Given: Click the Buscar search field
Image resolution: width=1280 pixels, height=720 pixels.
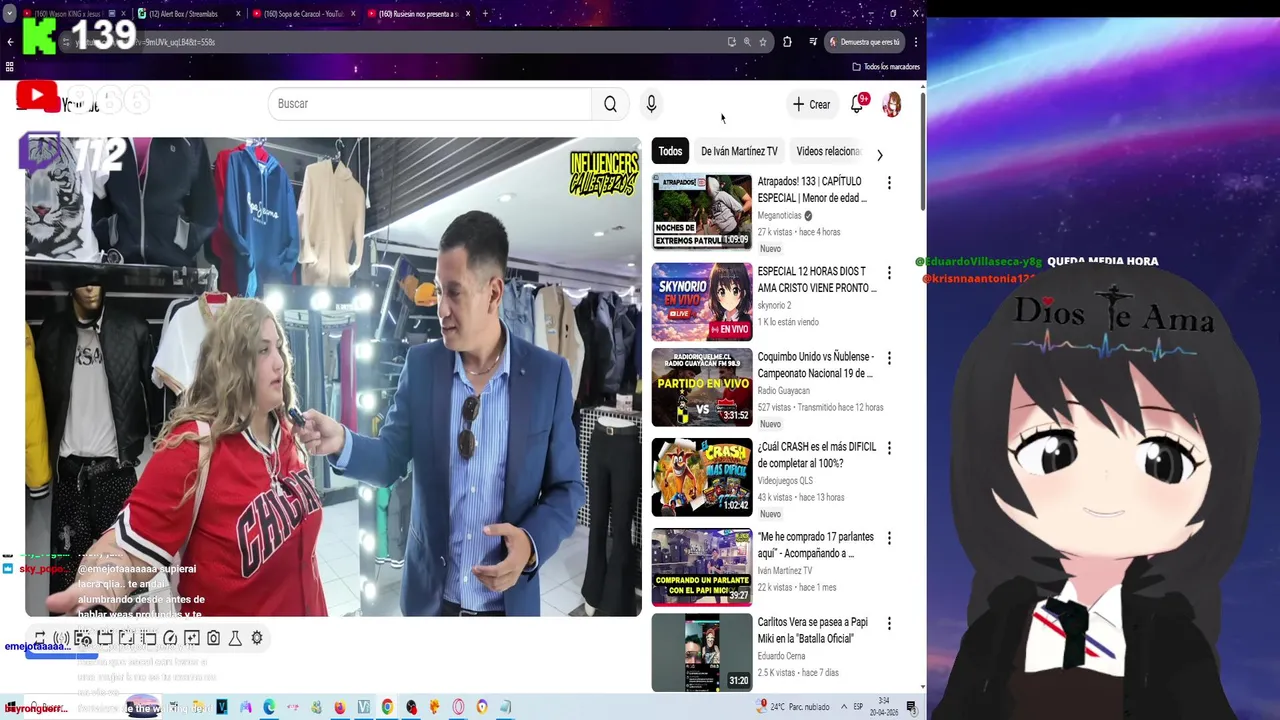Looking at the screenshot, I should [x=430, y=104].
